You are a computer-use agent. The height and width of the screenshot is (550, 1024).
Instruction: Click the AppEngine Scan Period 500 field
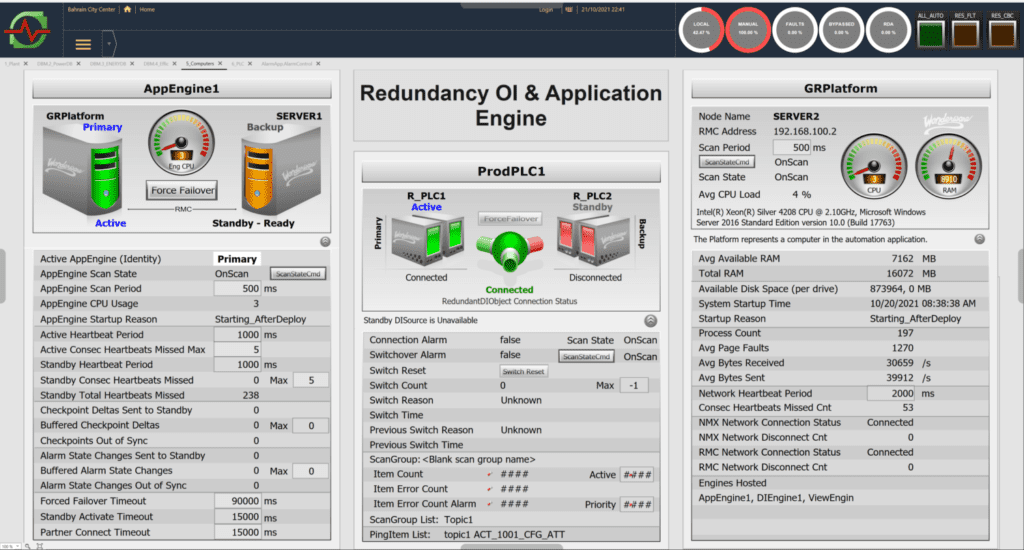pos(237,289)
